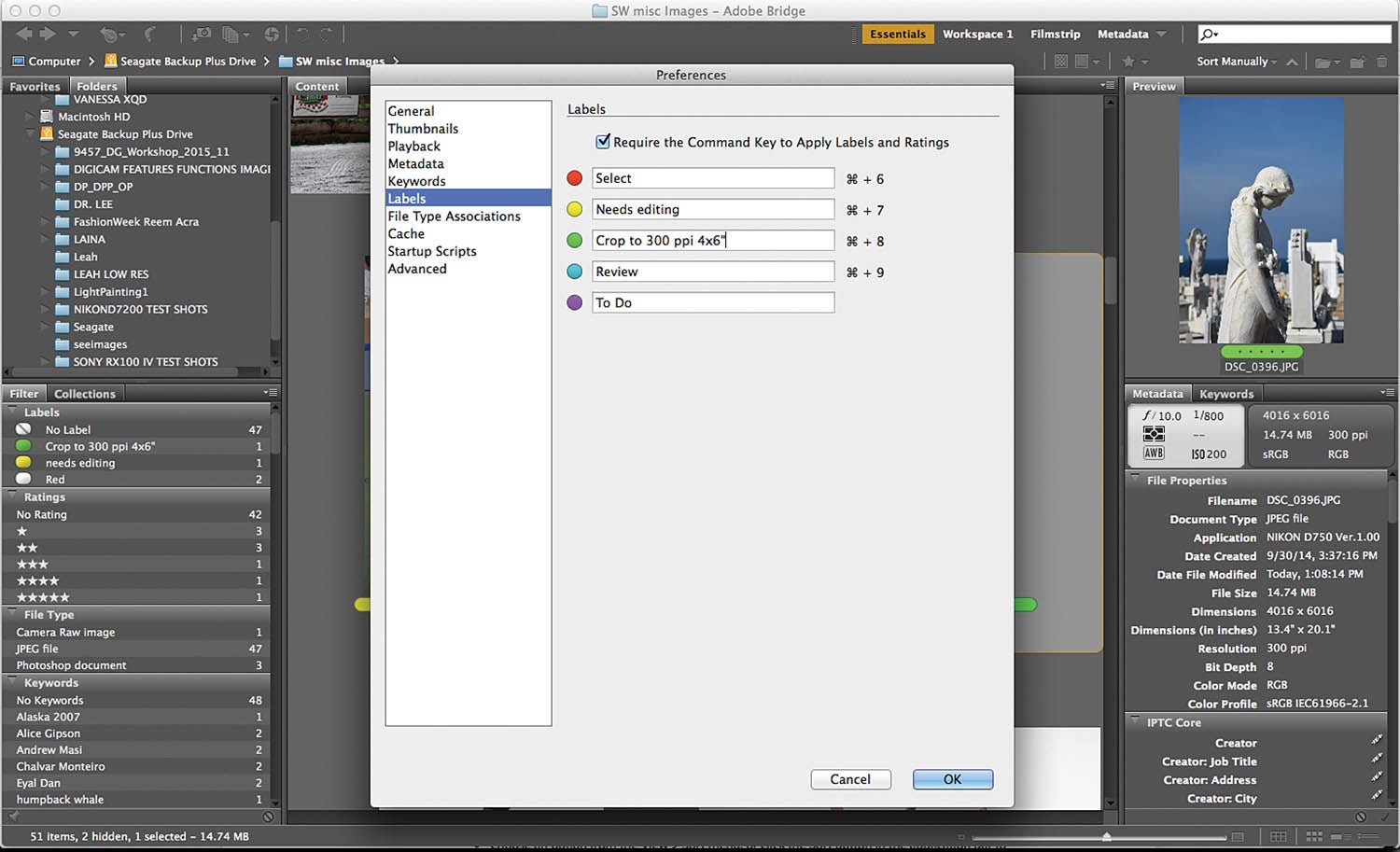Uncheck Require the Command Key option
Viewport: 1400px width, 852px height.
click(x=603, y=142)
